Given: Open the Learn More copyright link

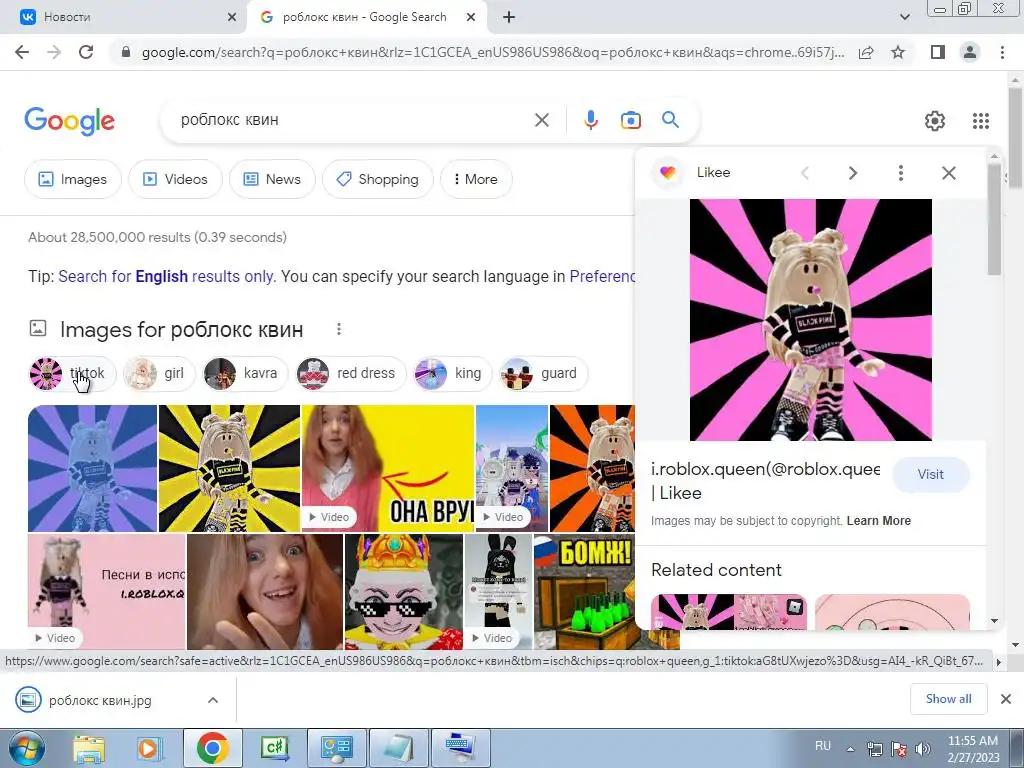Looking at the screenshot, I should [878, 520].
